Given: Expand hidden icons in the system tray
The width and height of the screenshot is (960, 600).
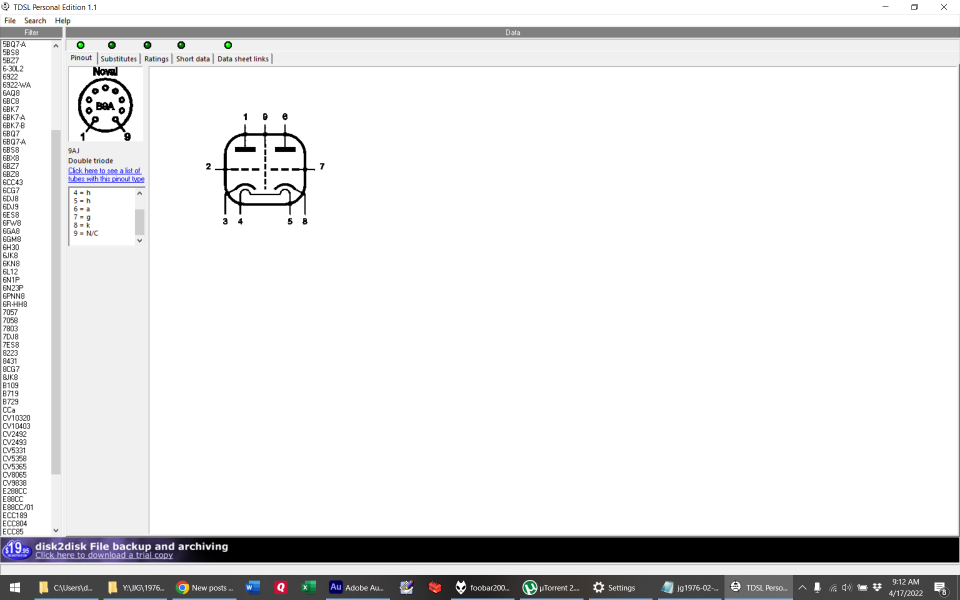Looking at the screenshot, I should tap(801, 587).
